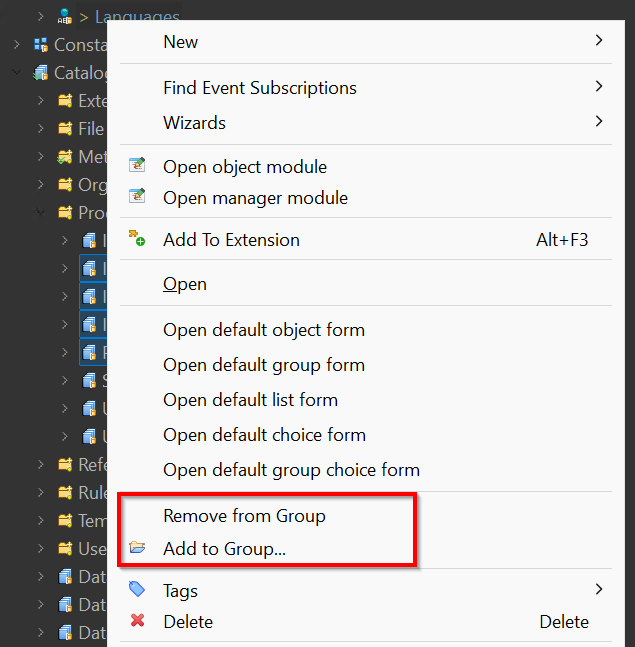
Task: Click the Consta... tree icon
Action: coord(41,45)
